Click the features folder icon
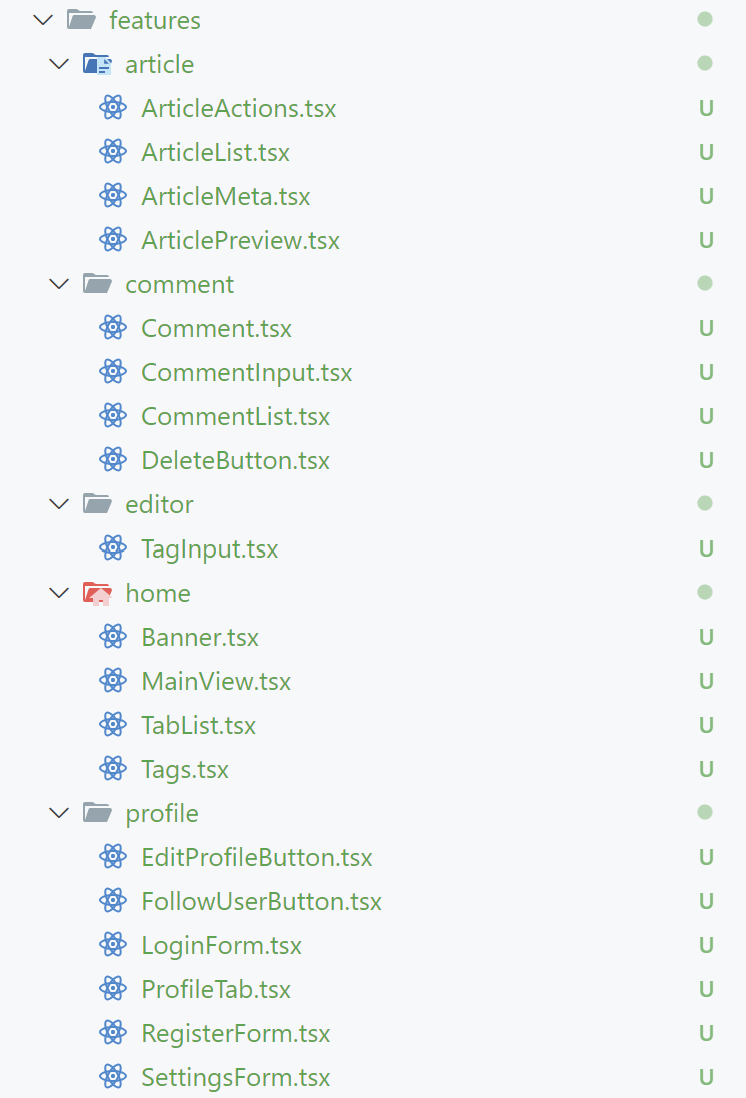The width and height of the screenshot is (746, 1098). coord(80,20)
